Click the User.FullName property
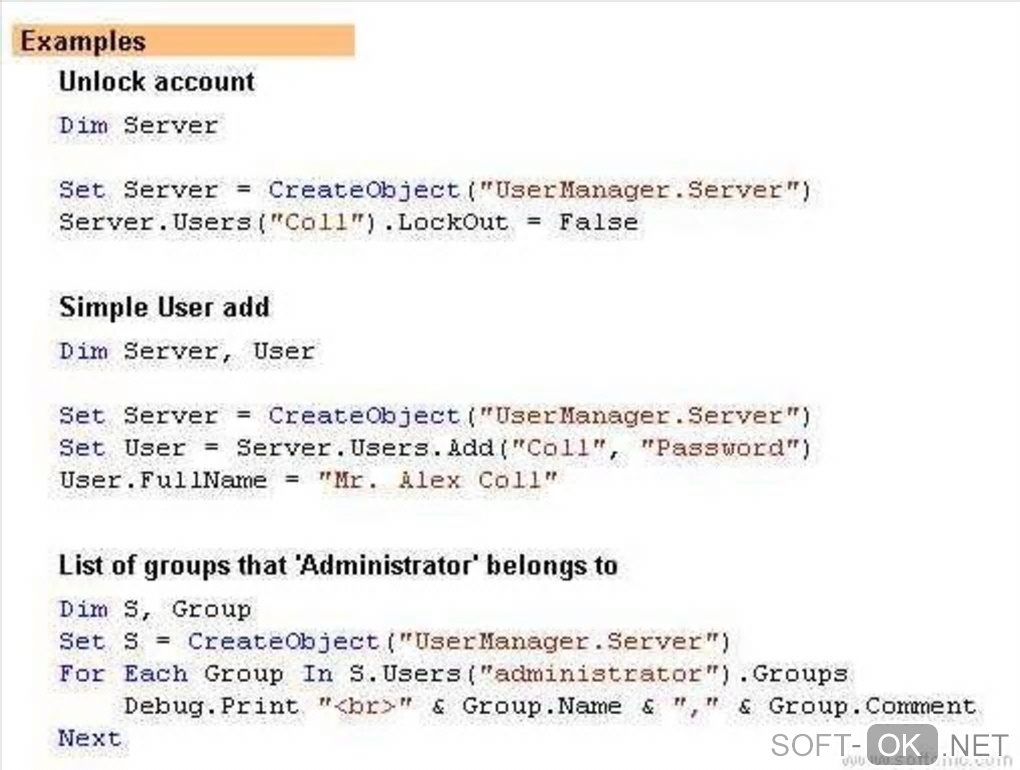This screenshot has width=1020, height=770. [x=163, y=480]
